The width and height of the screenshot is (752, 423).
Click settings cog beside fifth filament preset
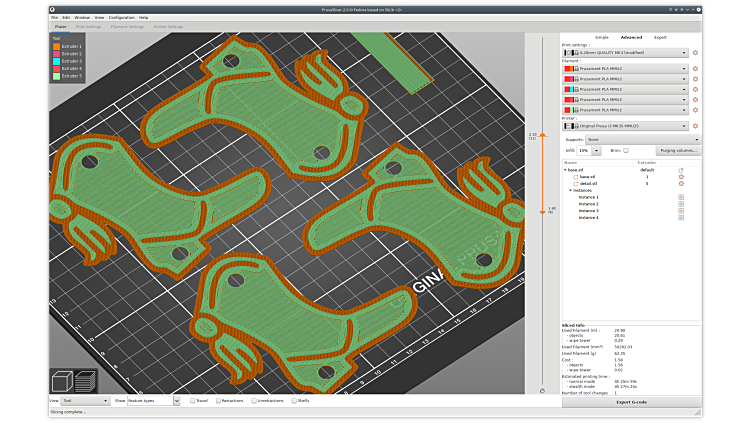[696, 109]
